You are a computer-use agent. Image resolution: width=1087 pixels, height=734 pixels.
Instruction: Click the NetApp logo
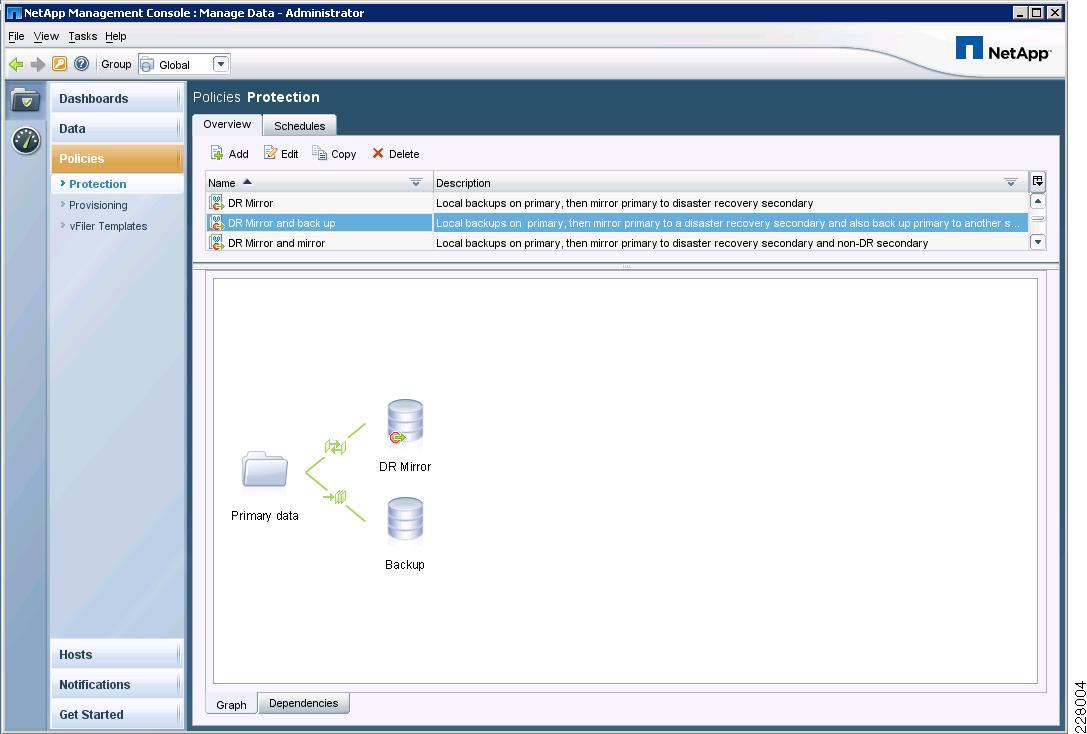pyautogui.click(x=1002, y=49)
